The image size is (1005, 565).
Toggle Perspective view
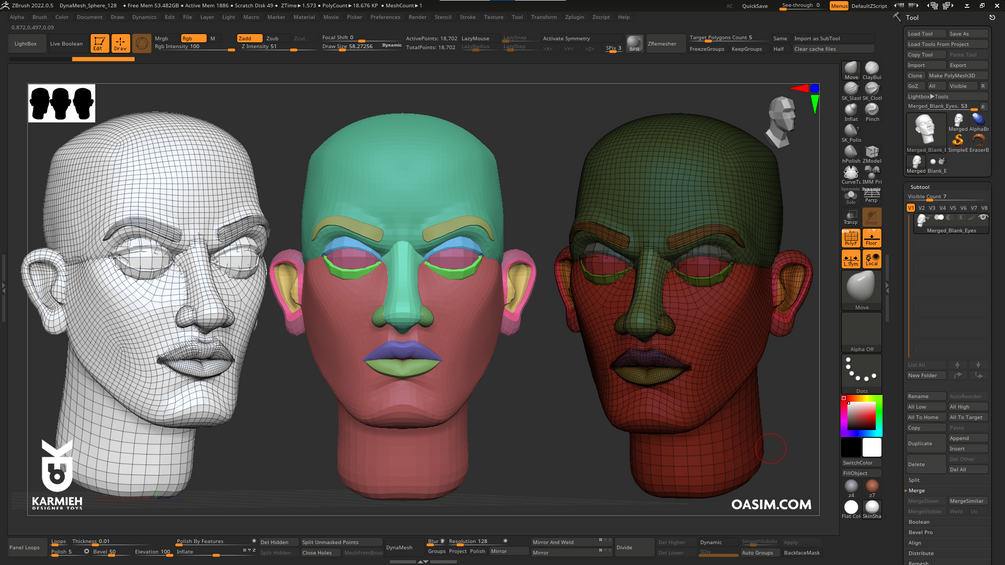pos(871,196)
